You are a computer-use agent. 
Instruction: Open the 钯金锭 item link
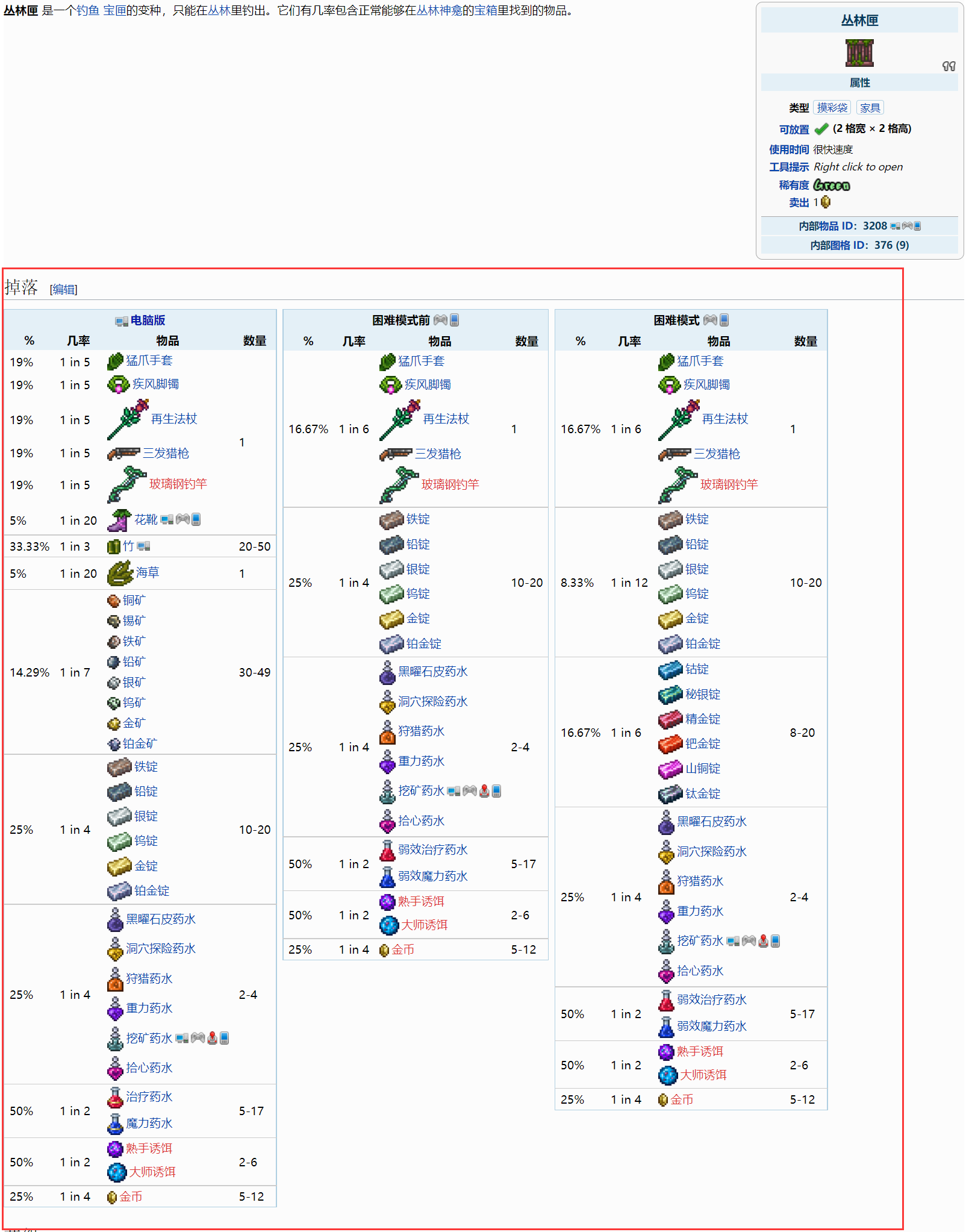pos(702,744)
